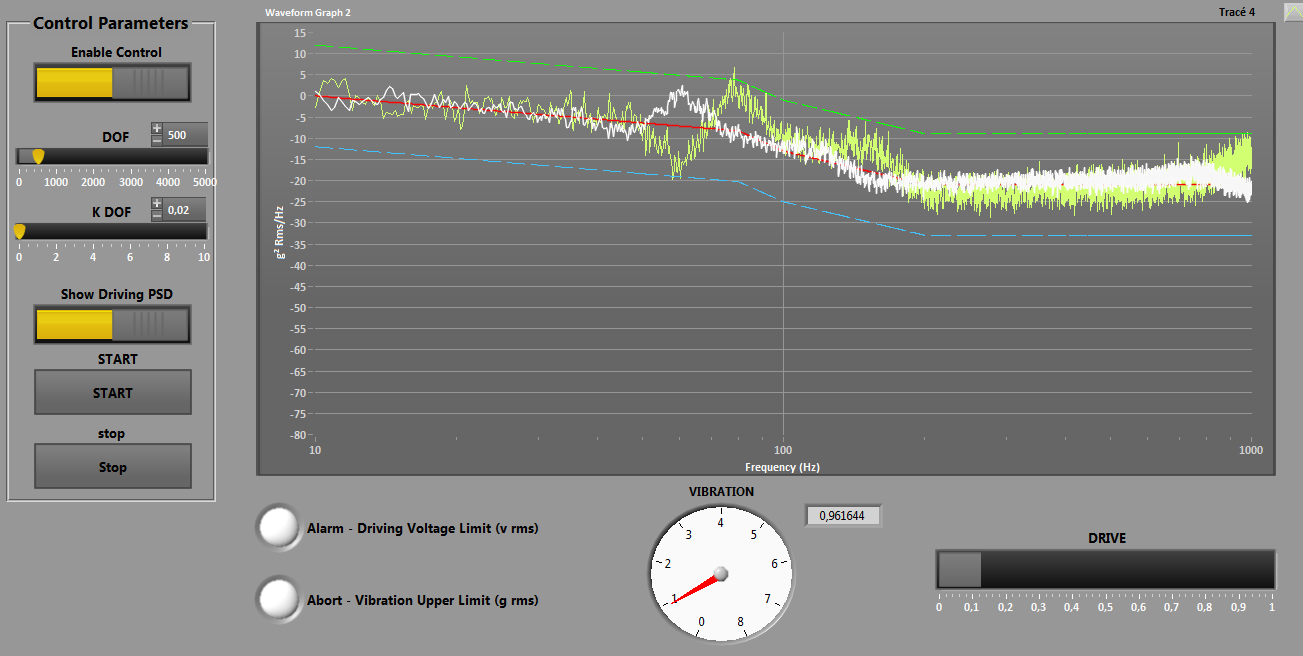
Task: Toggle the Show Driving PSD switch
Action: pyautogui.click(x=112, y=324)
